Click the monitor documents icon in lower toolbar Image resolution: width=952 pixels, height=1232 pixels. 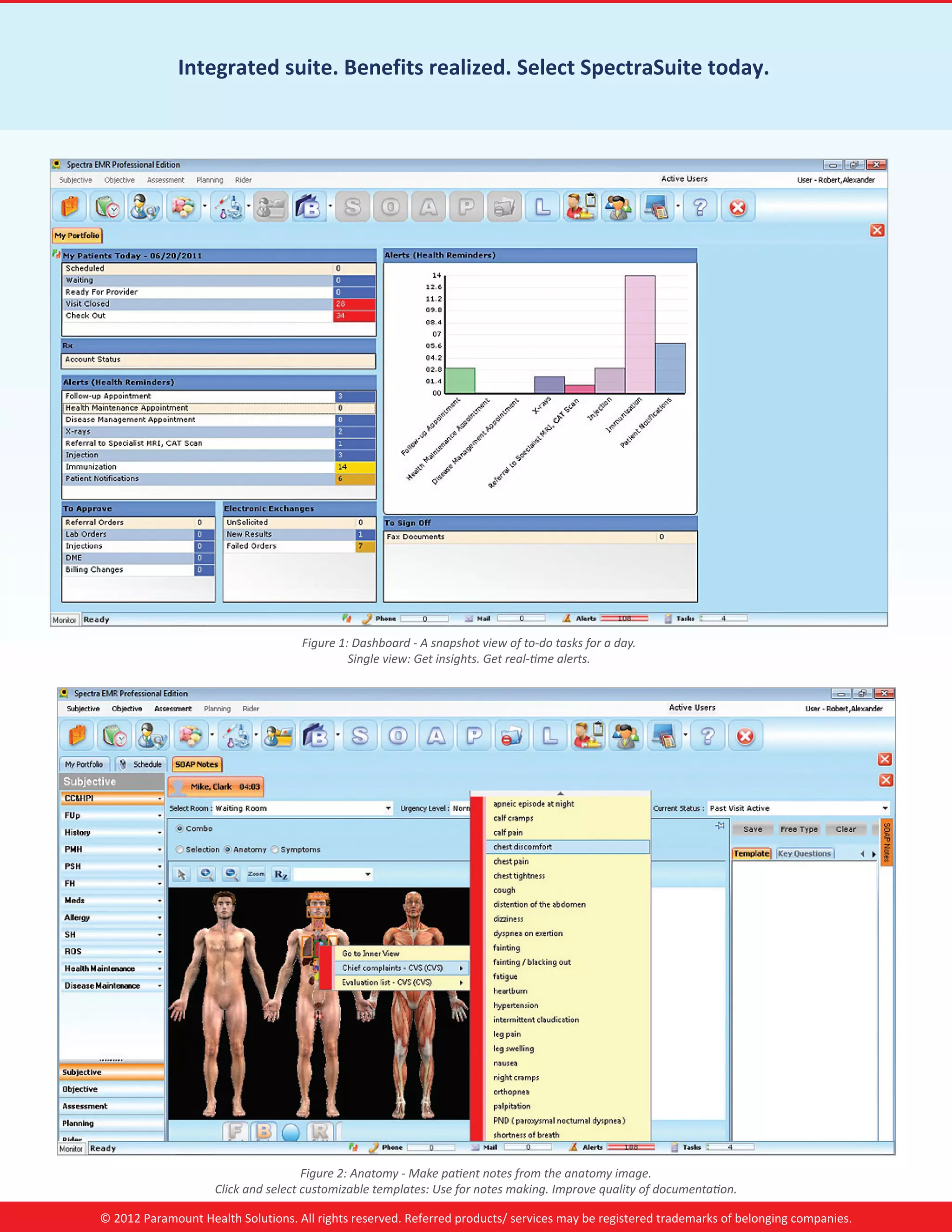[664, 735]
